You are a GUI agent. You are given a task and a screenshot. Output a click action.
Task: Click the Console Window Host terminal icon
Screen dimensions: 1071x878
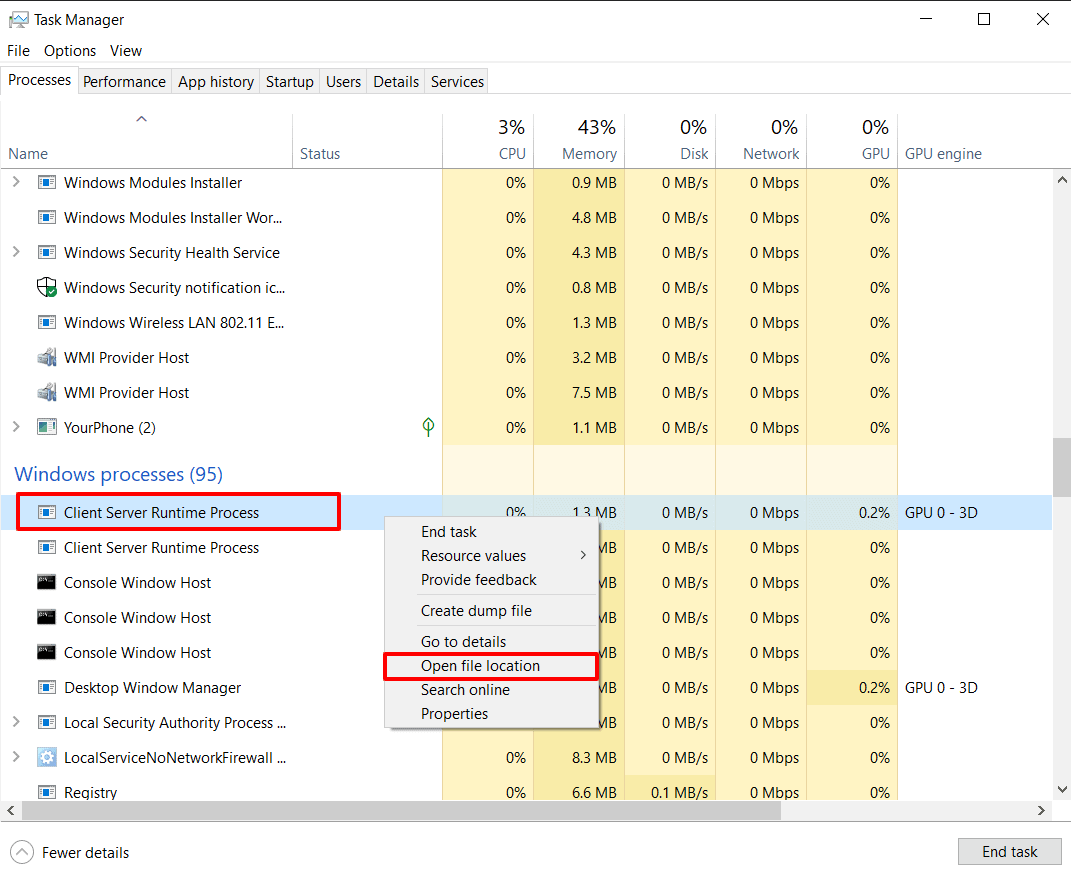tap(46, 582)
